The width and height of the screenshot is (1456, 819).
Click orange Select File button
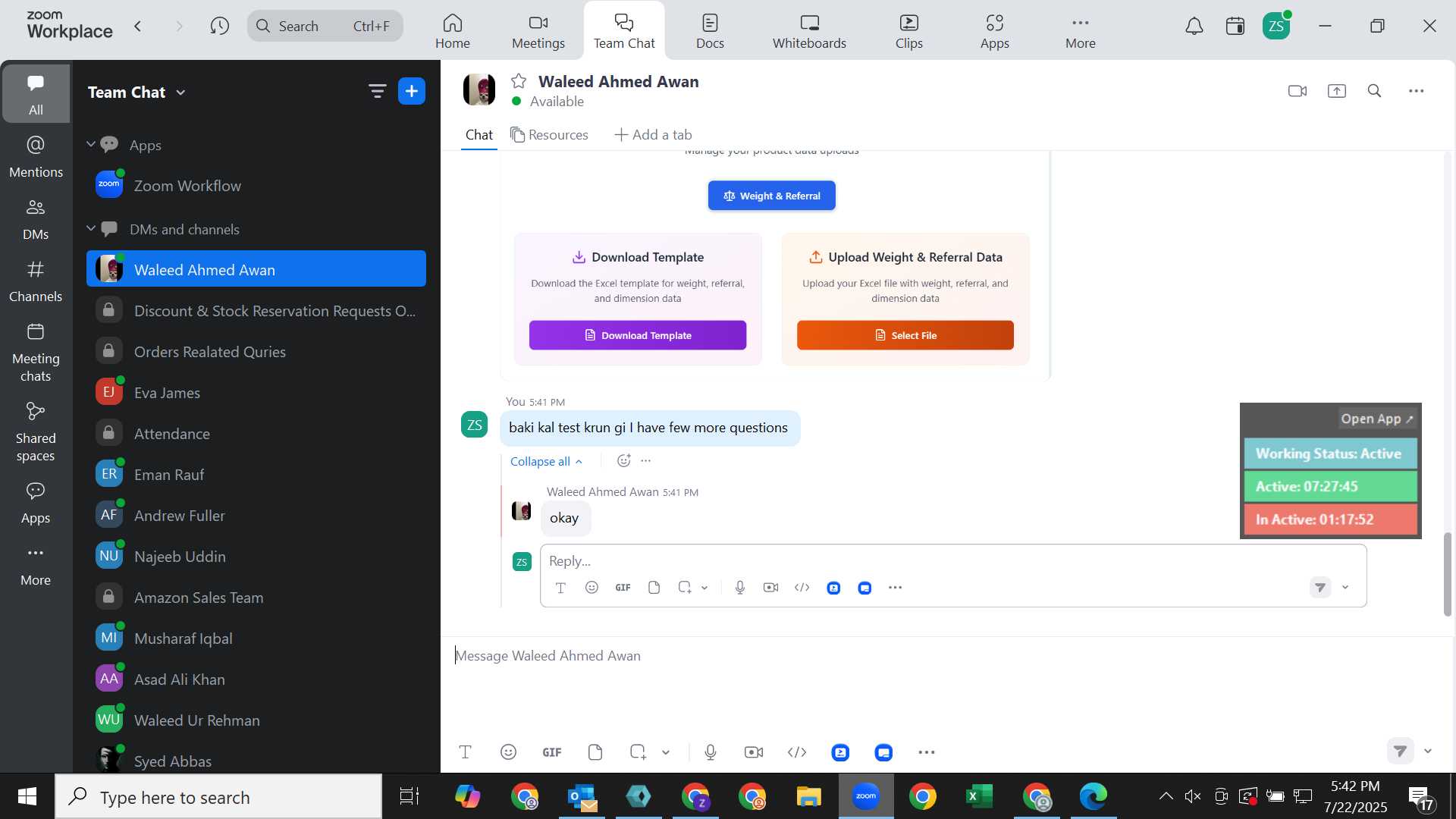click(905, 335)
